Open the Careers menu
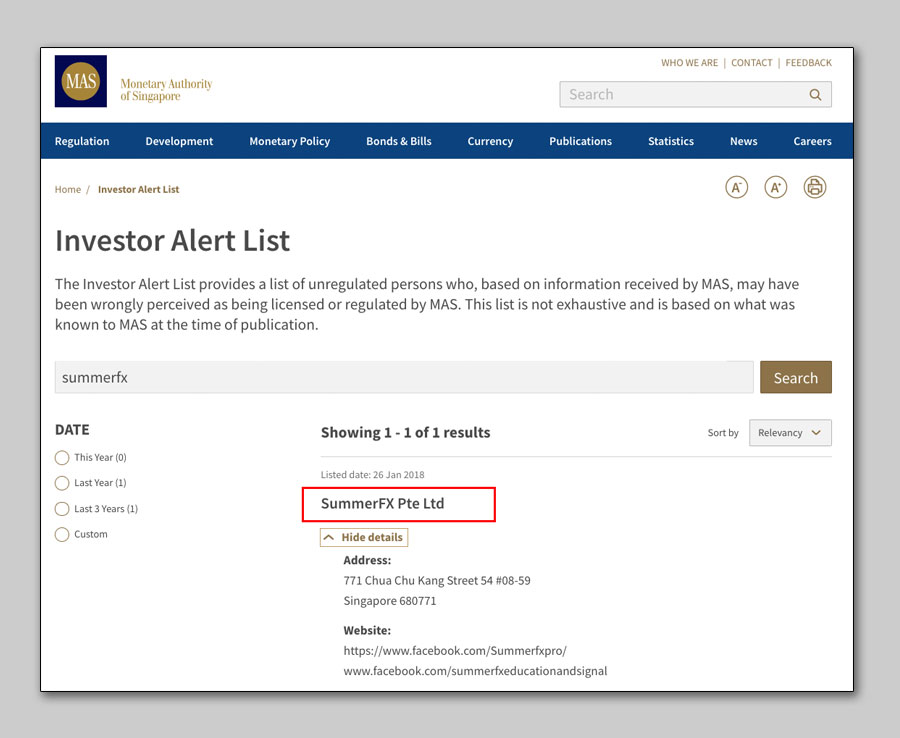The height and width of the screenshot is (738, 900). coord(812,141)
